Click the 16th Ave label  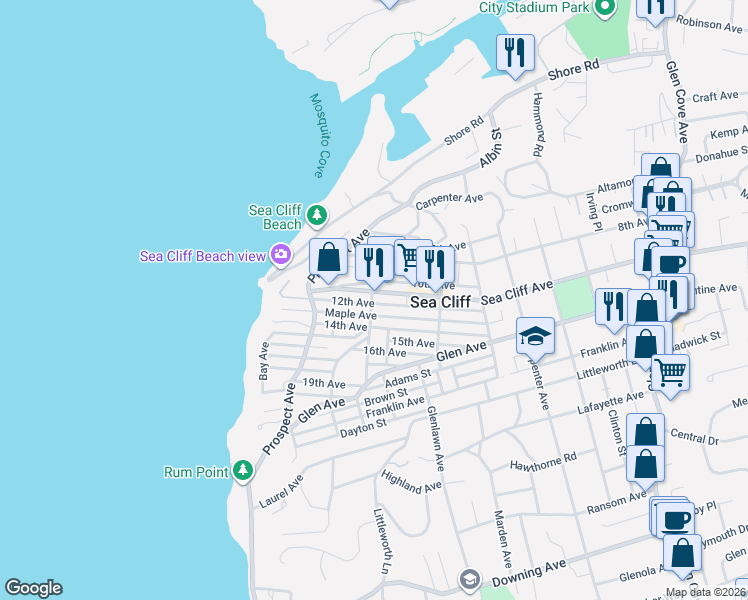point(384,352)
